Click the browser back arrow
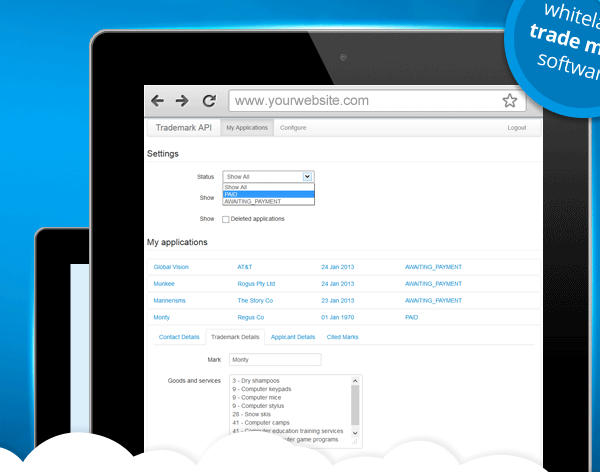600x472 pixels. [x=157, y=101]
